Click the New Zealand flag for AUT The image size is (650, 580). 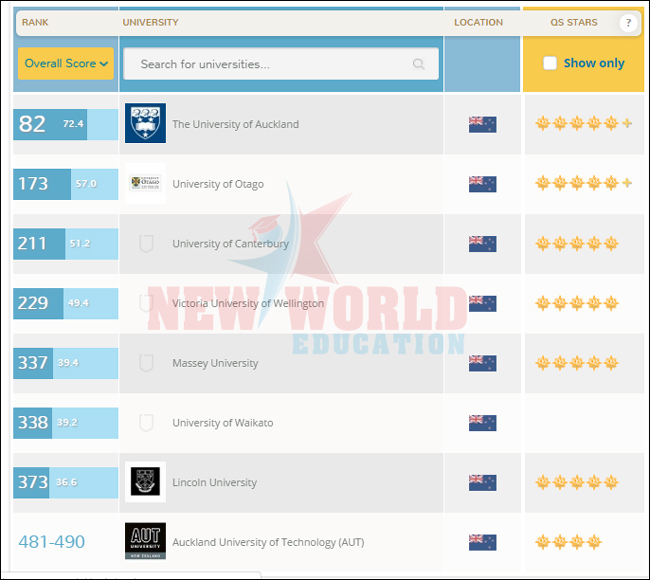pos(483,542)
